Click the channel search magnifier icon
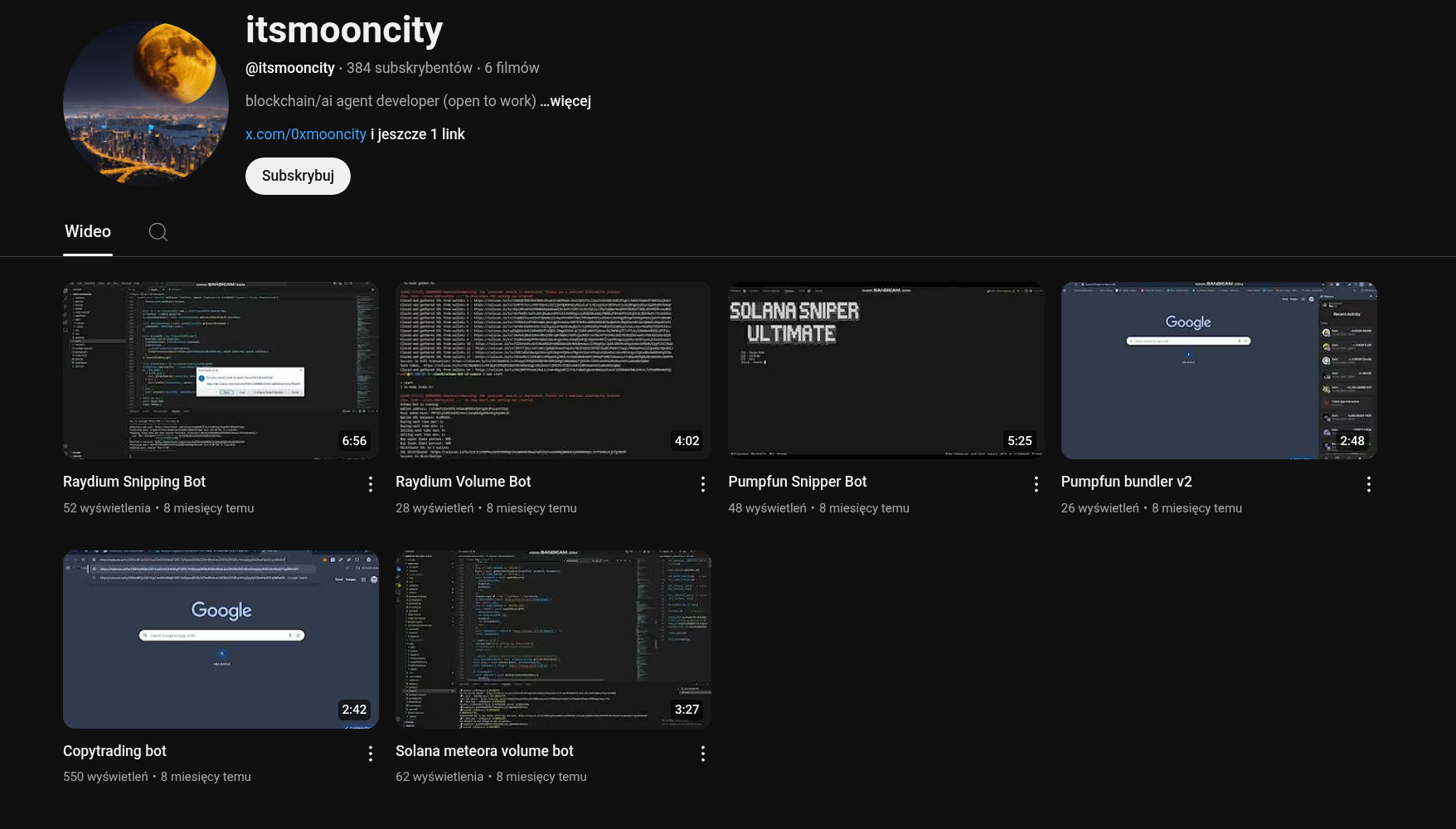The height and width of the screenshot is (829, 1456). 158,232
